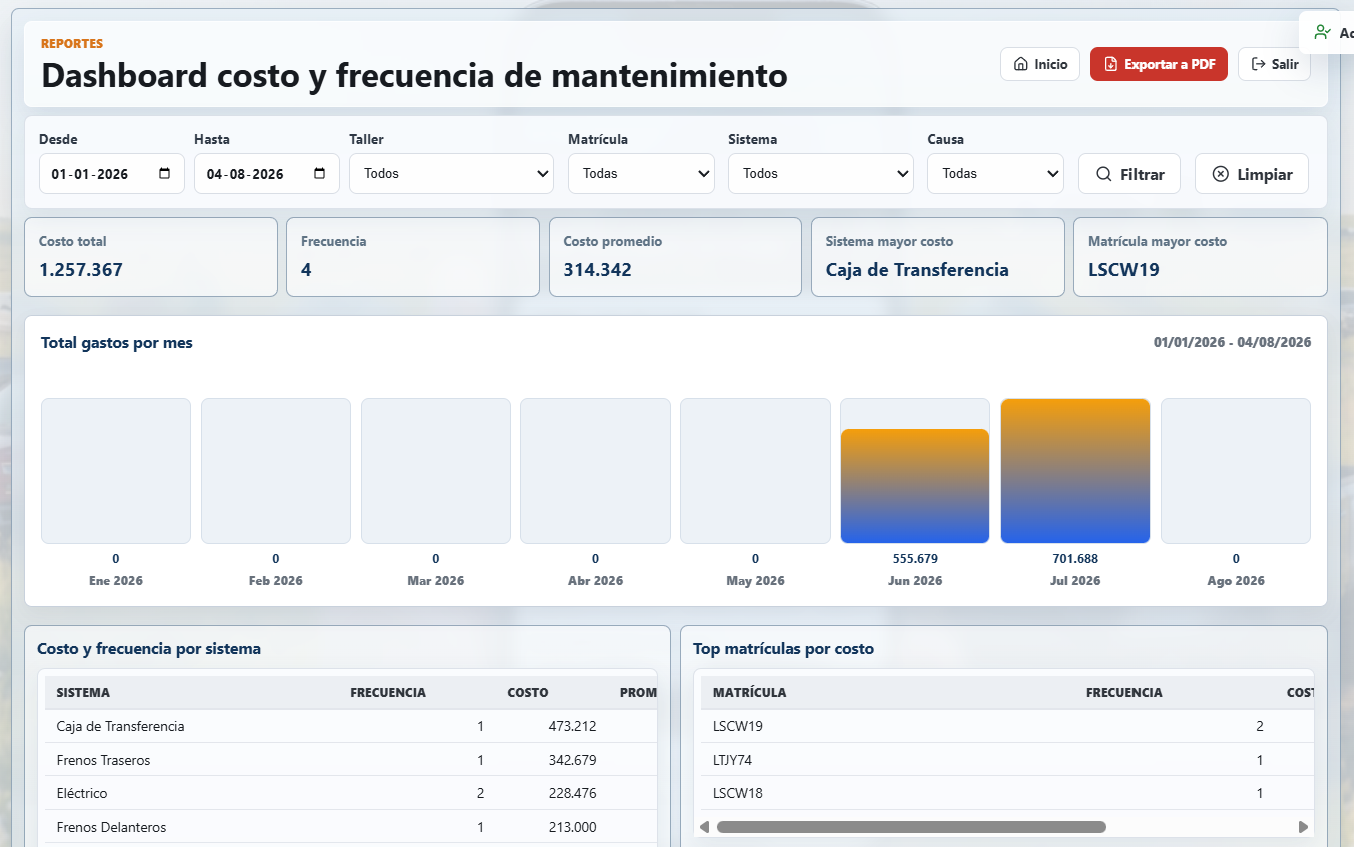Select the Caja de Transferencia table row
This screenshot has width=1354, height=847.
[x=351, y=726]
